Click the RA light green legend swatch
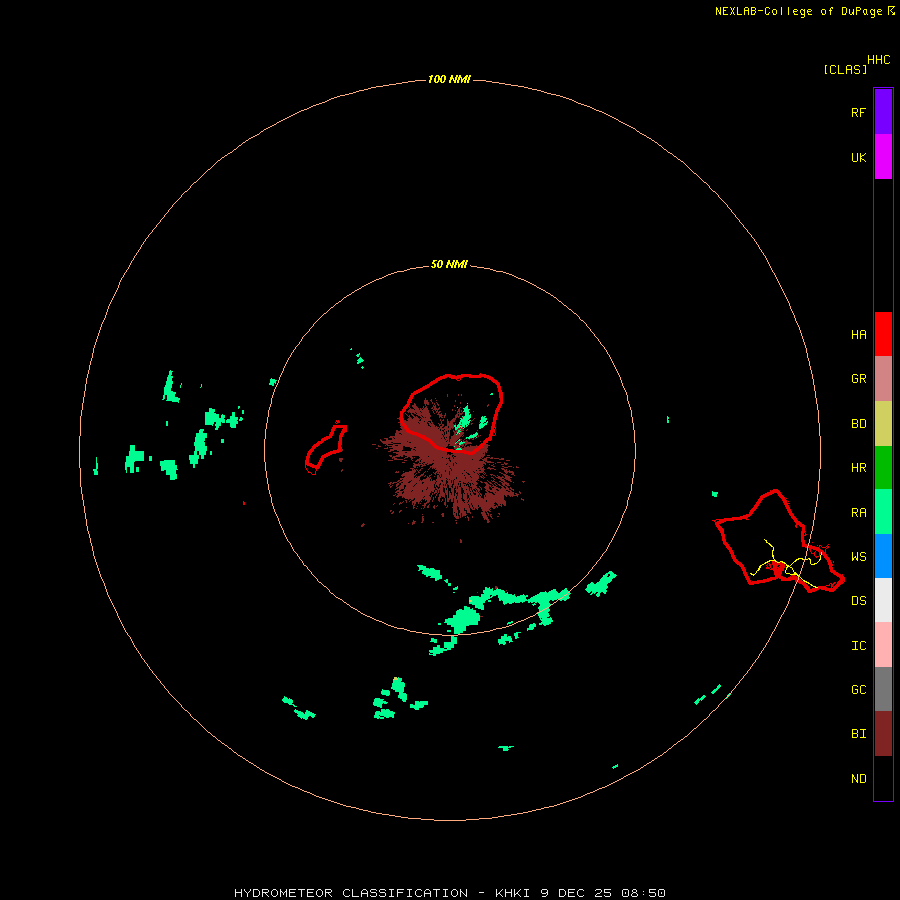 (x=883, y=512)
